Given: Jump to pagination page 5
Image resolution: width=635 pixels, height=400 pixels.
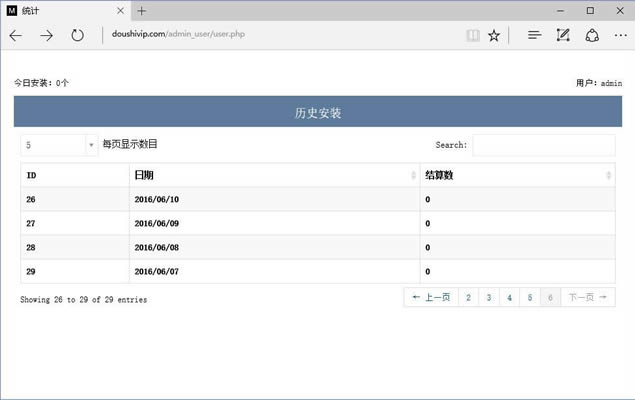Looking at the screenshot, I should point(530,297).
